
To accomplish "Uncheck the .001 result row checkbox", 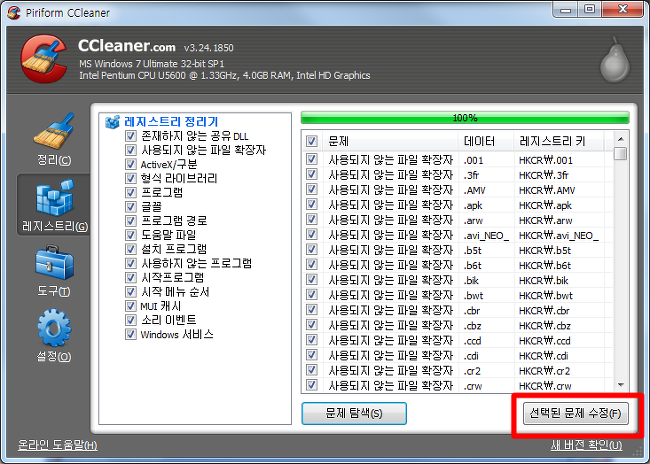I will click(312, 160).
